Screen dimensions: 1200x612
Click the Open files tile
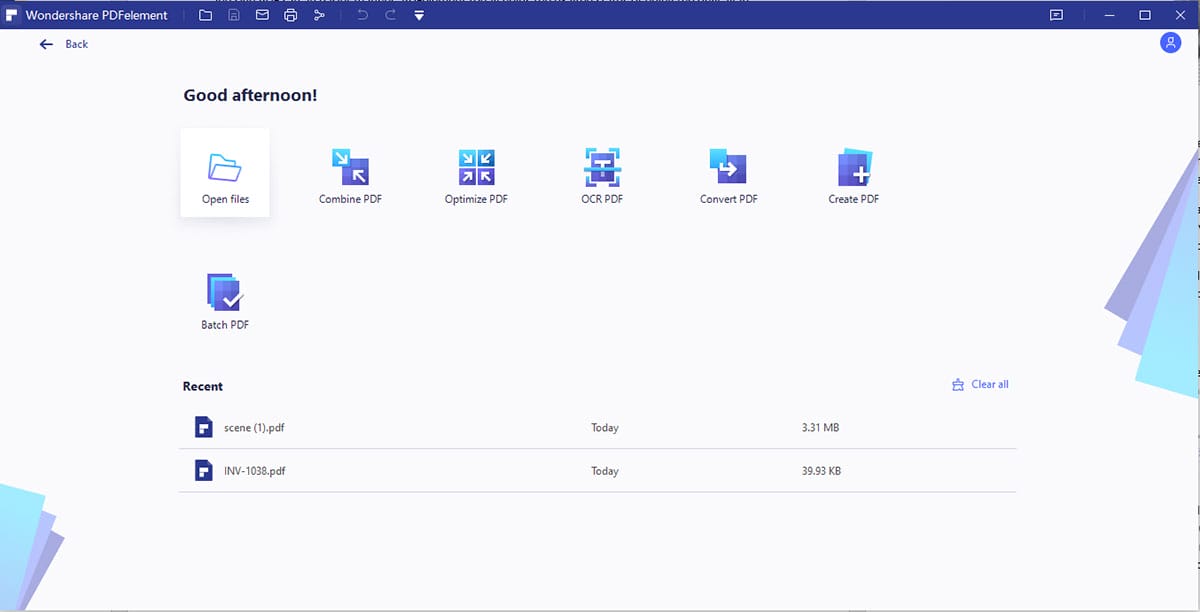225,173
